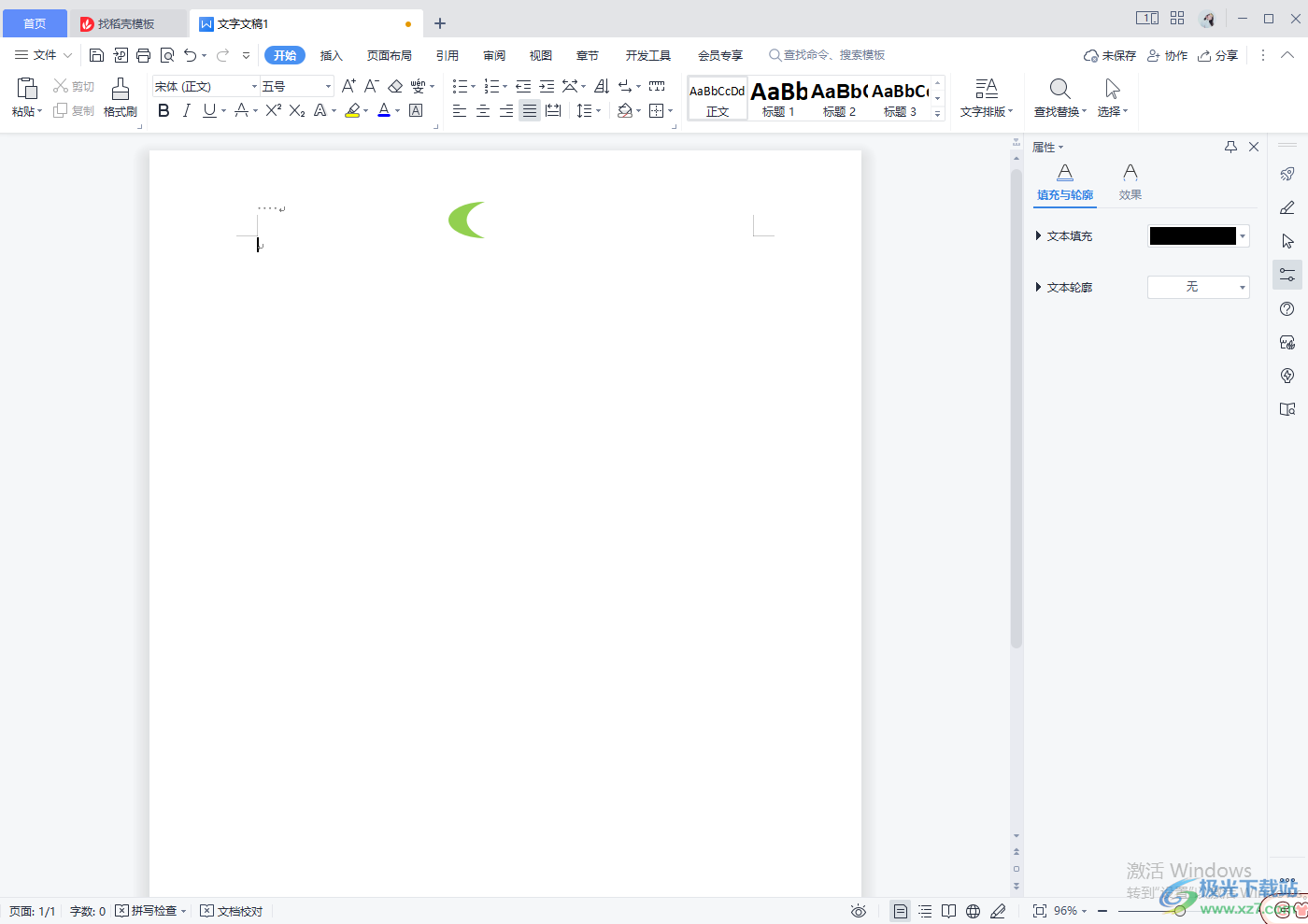Click the yellow highlight color button
This screenshot has width=1308, height=924.
click(x=352, y=110)
